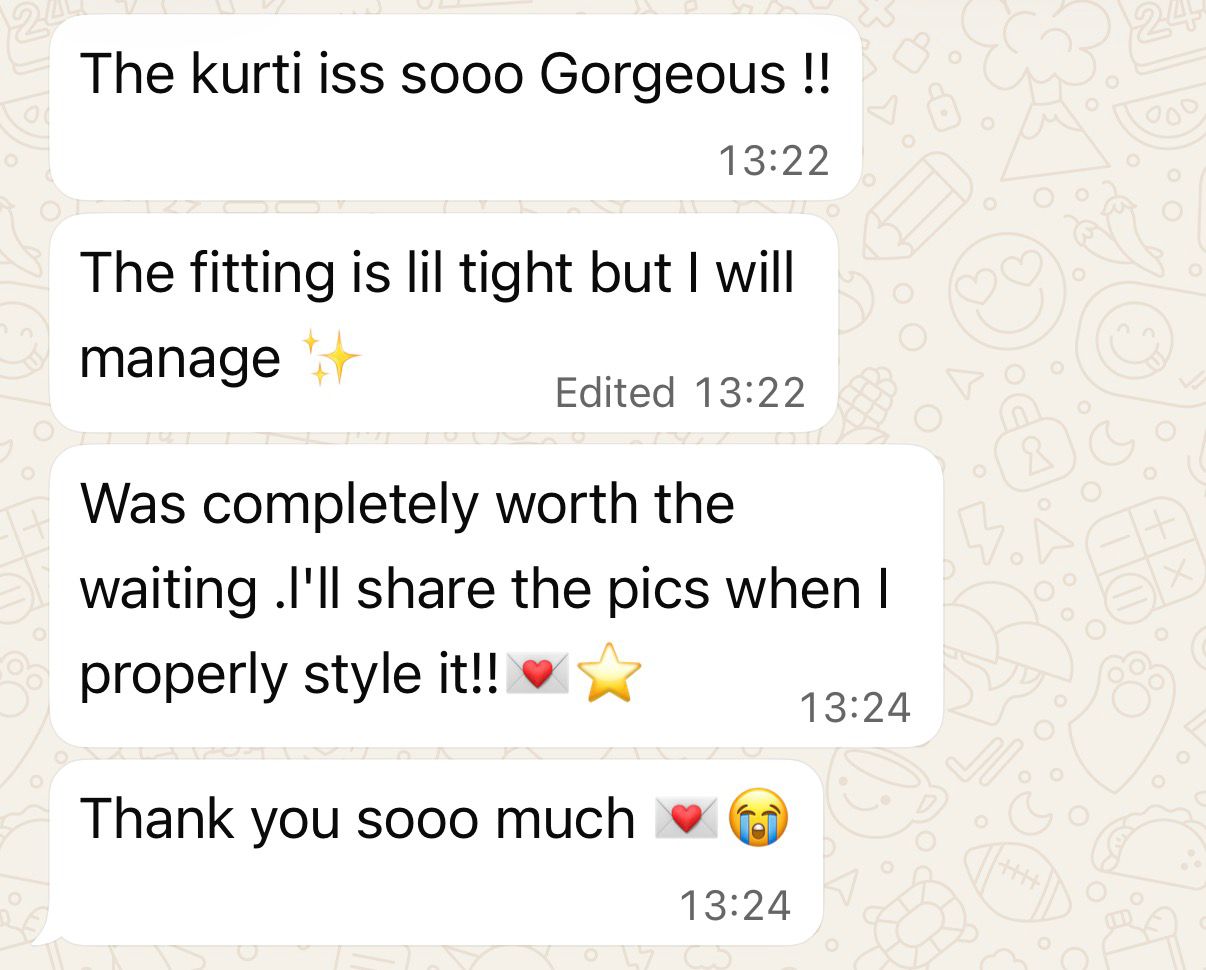Select the "Thank you sooo much" message

tap(436, 853)
